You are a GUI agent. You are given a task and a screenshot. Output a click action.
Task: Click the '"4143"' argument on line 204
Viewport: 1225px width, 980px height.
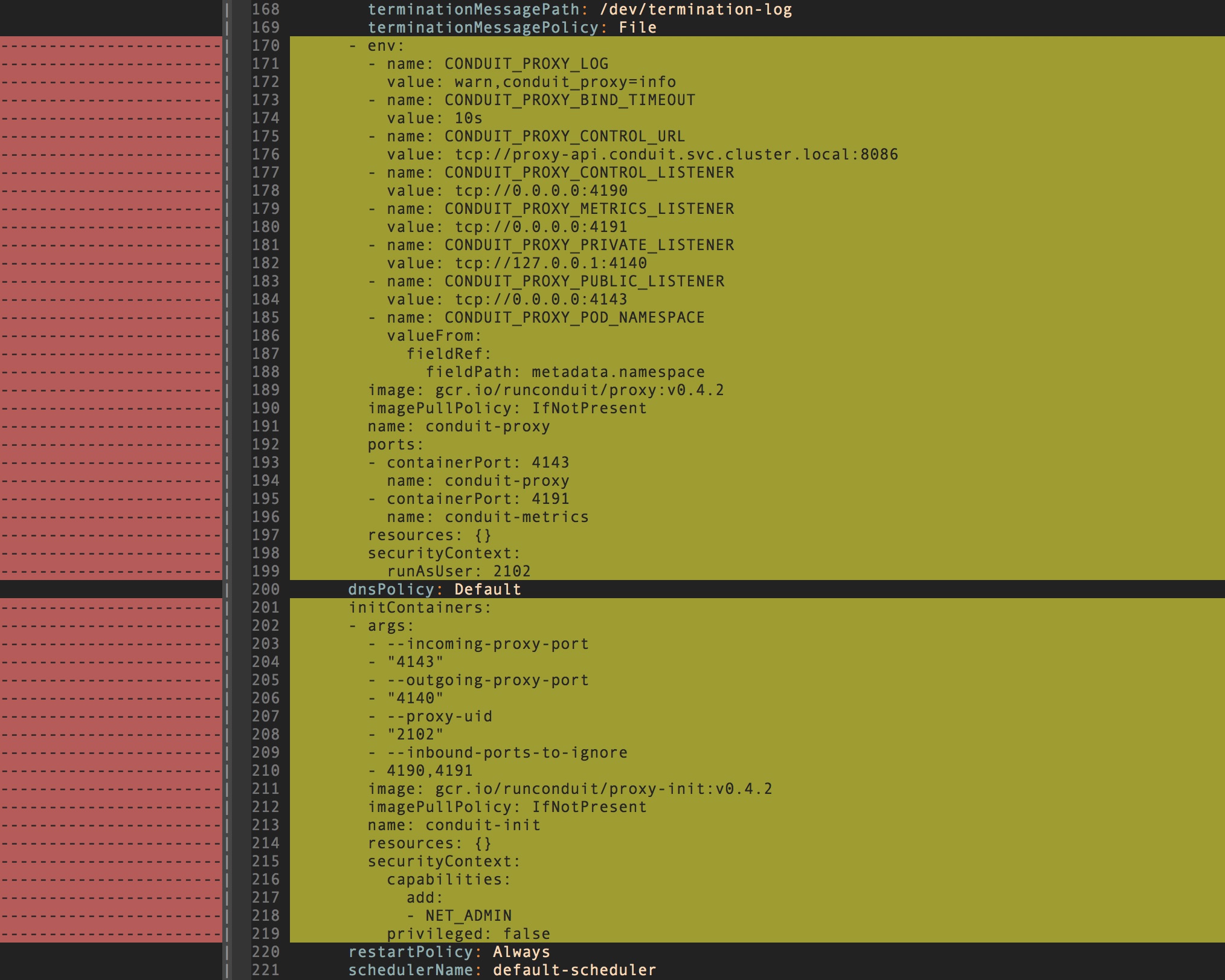point(416,662)
